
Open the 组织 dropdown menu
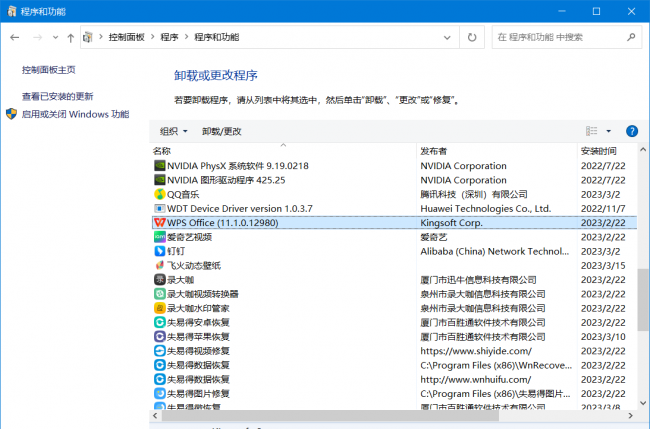point(173,131)
